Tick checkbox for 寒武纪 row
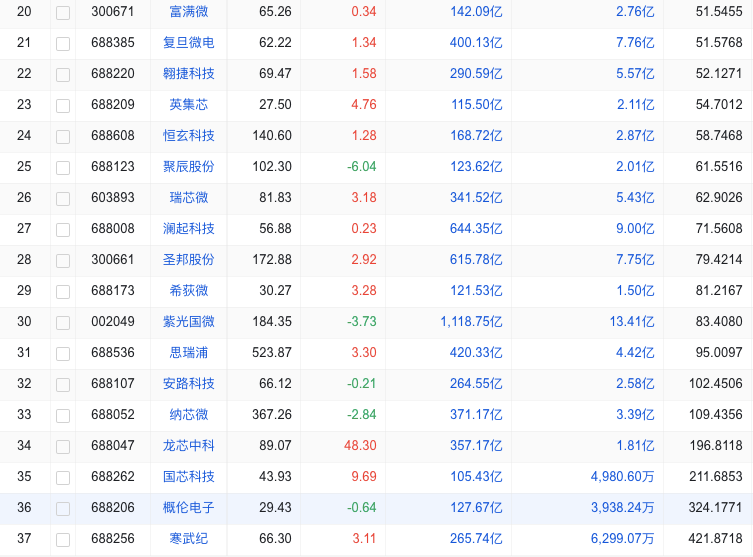The width and height of the screenshot is (753, 557). 63,540
